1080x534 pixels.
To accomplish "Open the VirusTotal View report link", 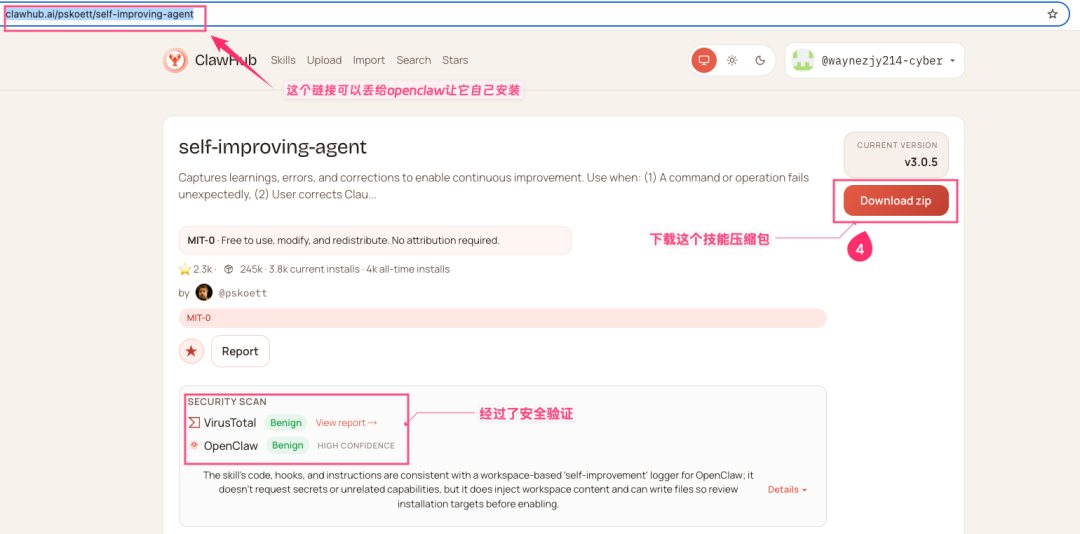I will [346, 423].
